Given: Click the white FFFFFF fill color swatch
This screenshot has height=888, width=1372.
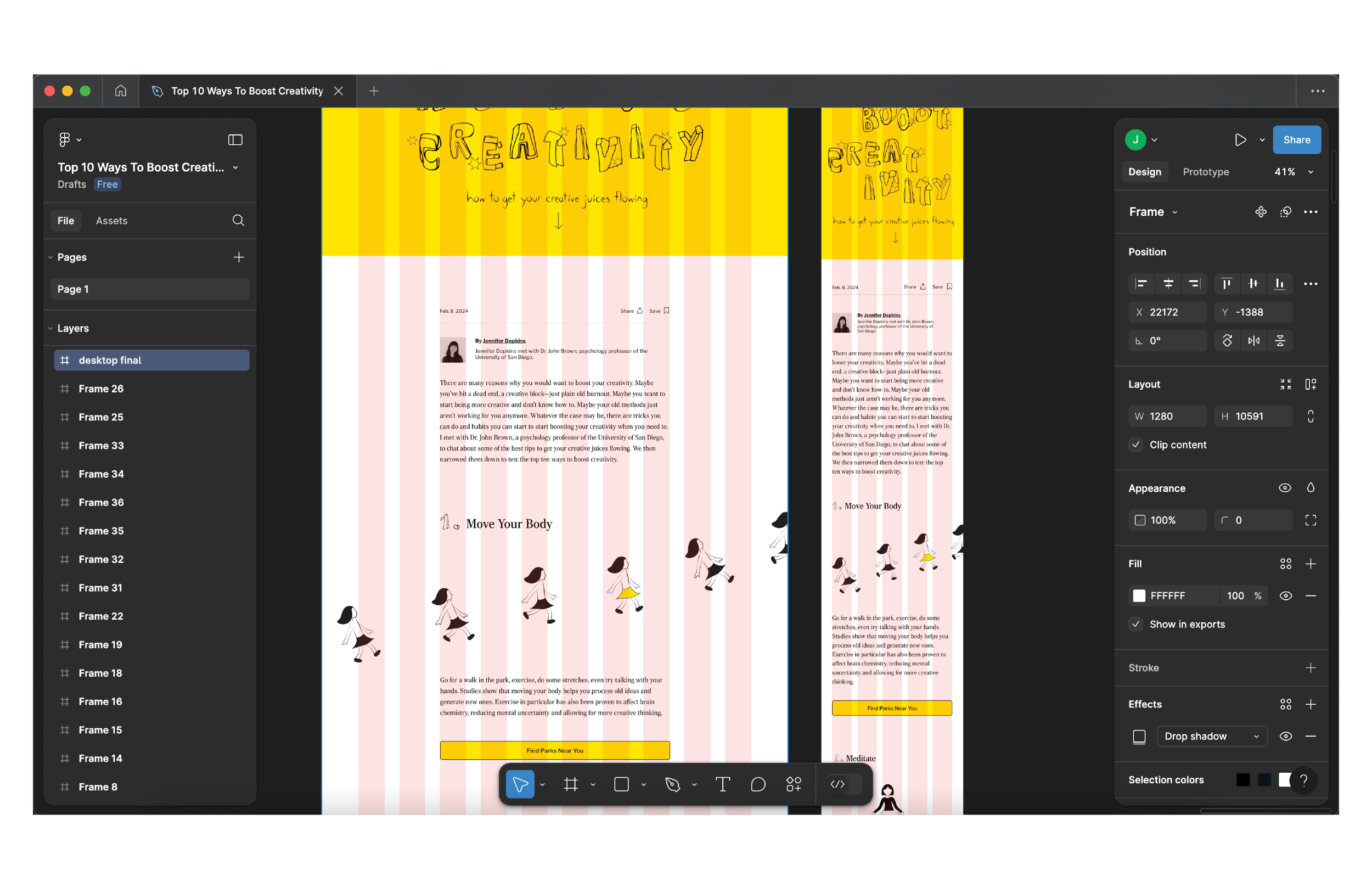Looking at the screenshot, I should [x=1139, y=595].
